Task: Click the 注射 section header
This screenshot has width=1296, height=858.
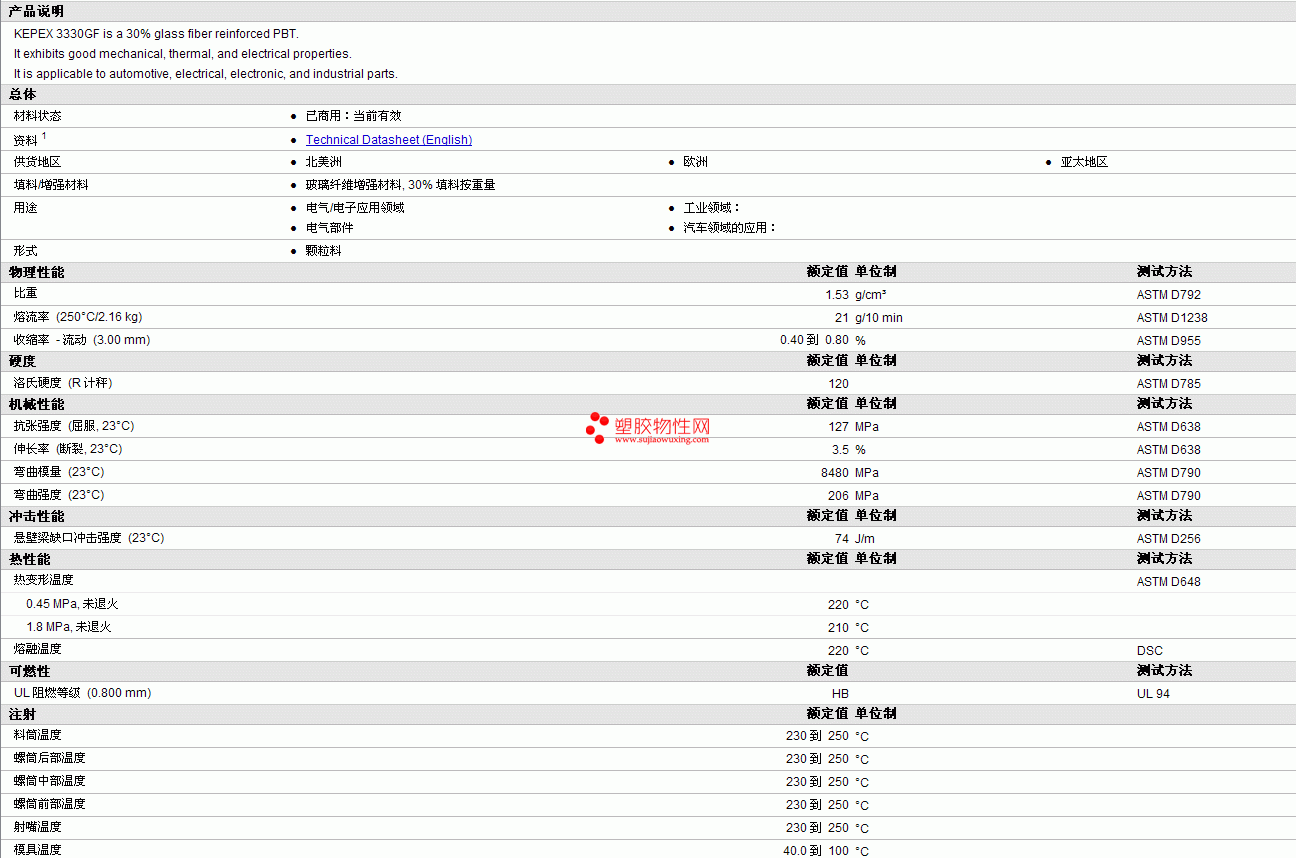Action: click(x=23, y=714)
